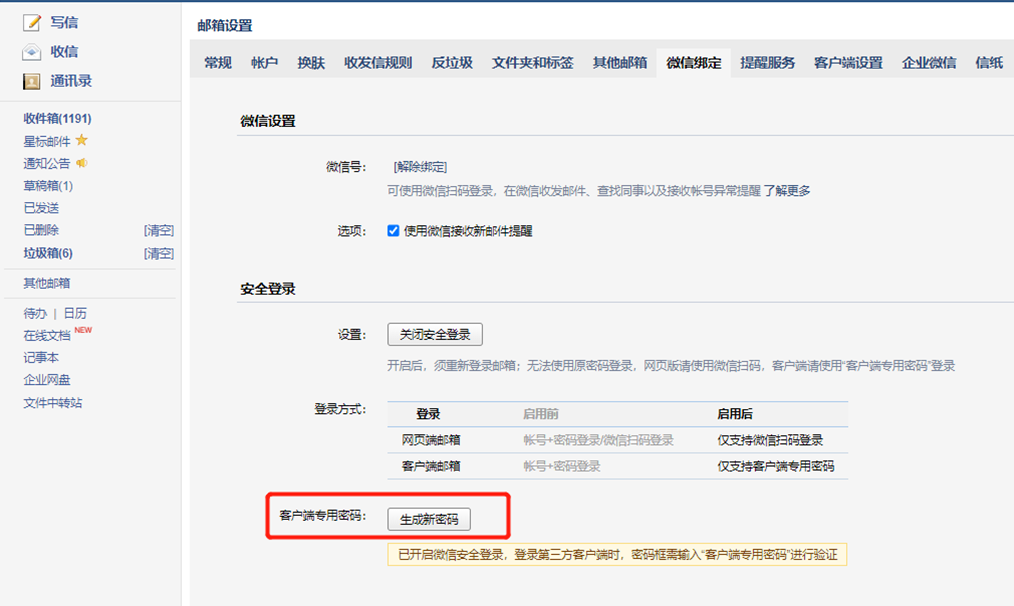
Task: Click the 微信设置 section heading
Action: [x=268, y=121]
